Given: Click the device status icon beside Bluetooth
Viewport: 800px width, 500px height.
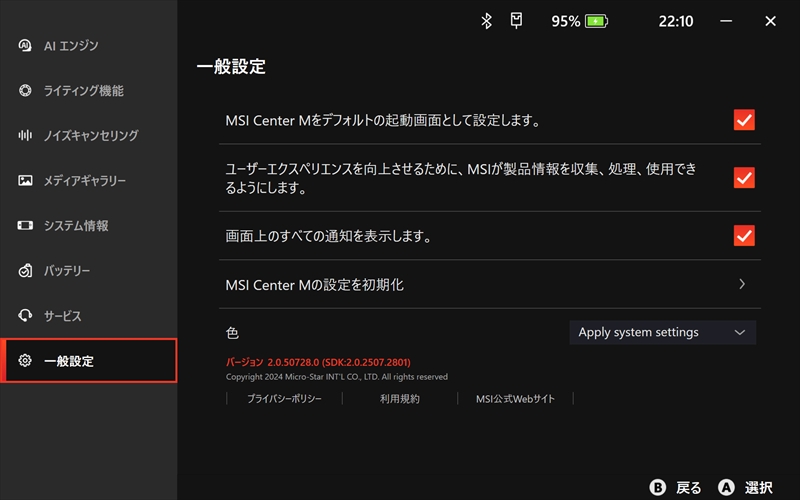Looking at the screenshot, I should (x=516, y=20).
